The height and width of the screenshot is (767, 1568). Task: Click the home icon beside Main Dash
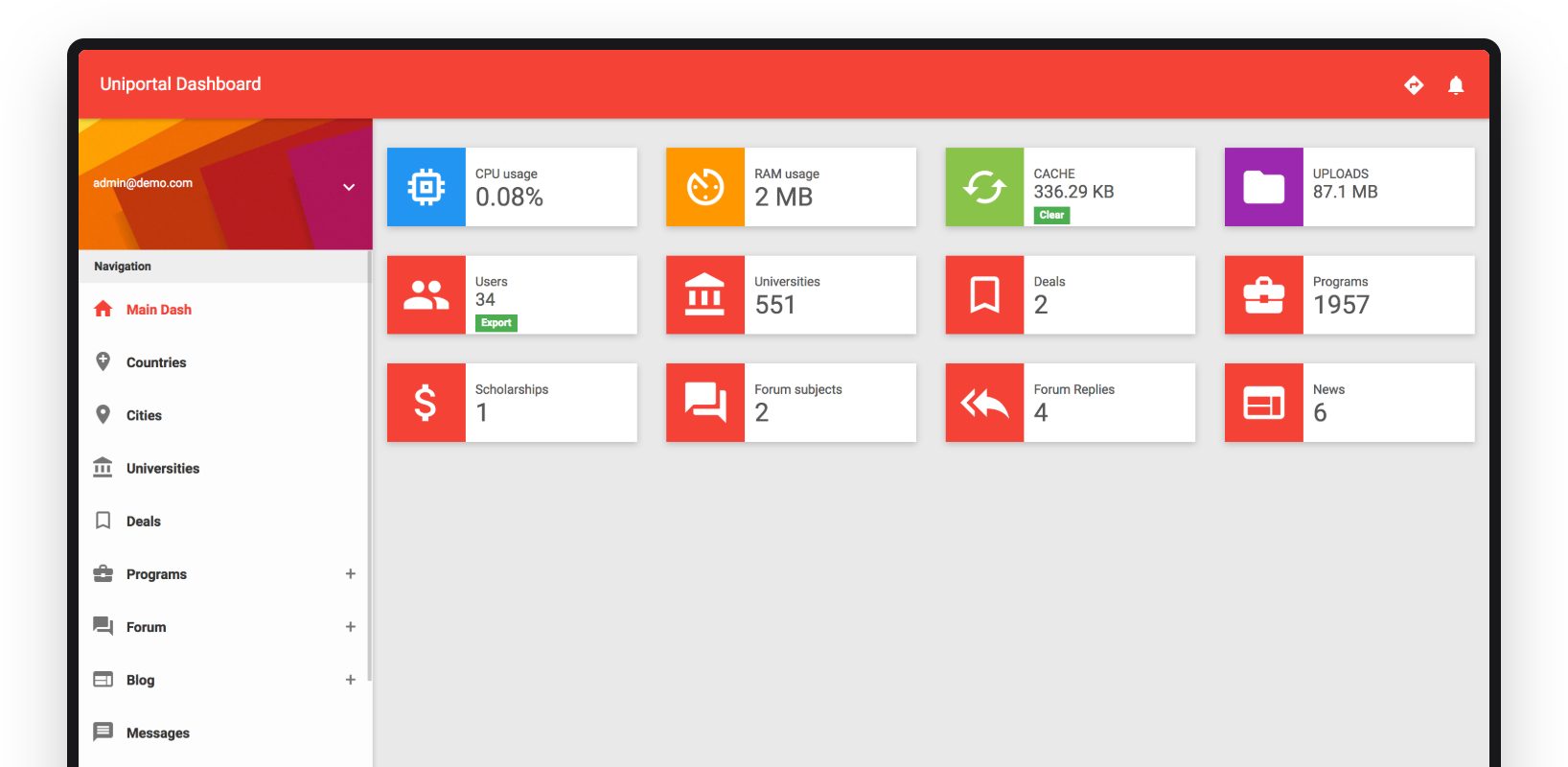pos(103,309)
